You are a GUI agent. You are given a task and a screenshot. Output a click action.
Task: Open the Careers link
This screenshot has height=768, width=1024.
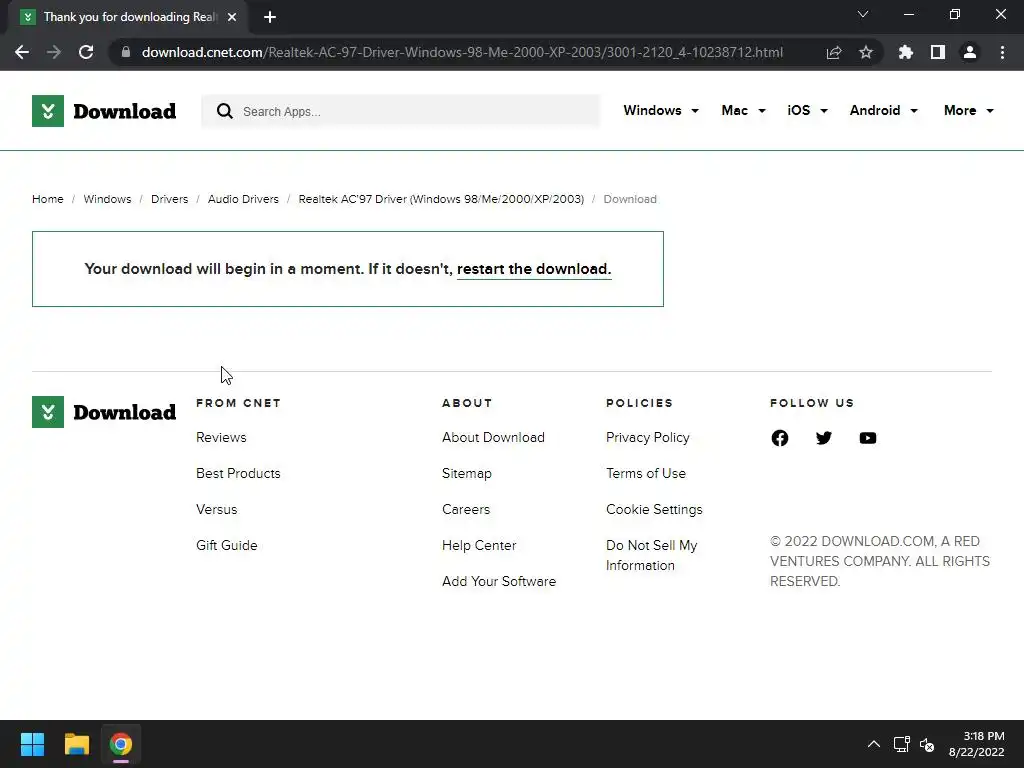pos(466,509)
